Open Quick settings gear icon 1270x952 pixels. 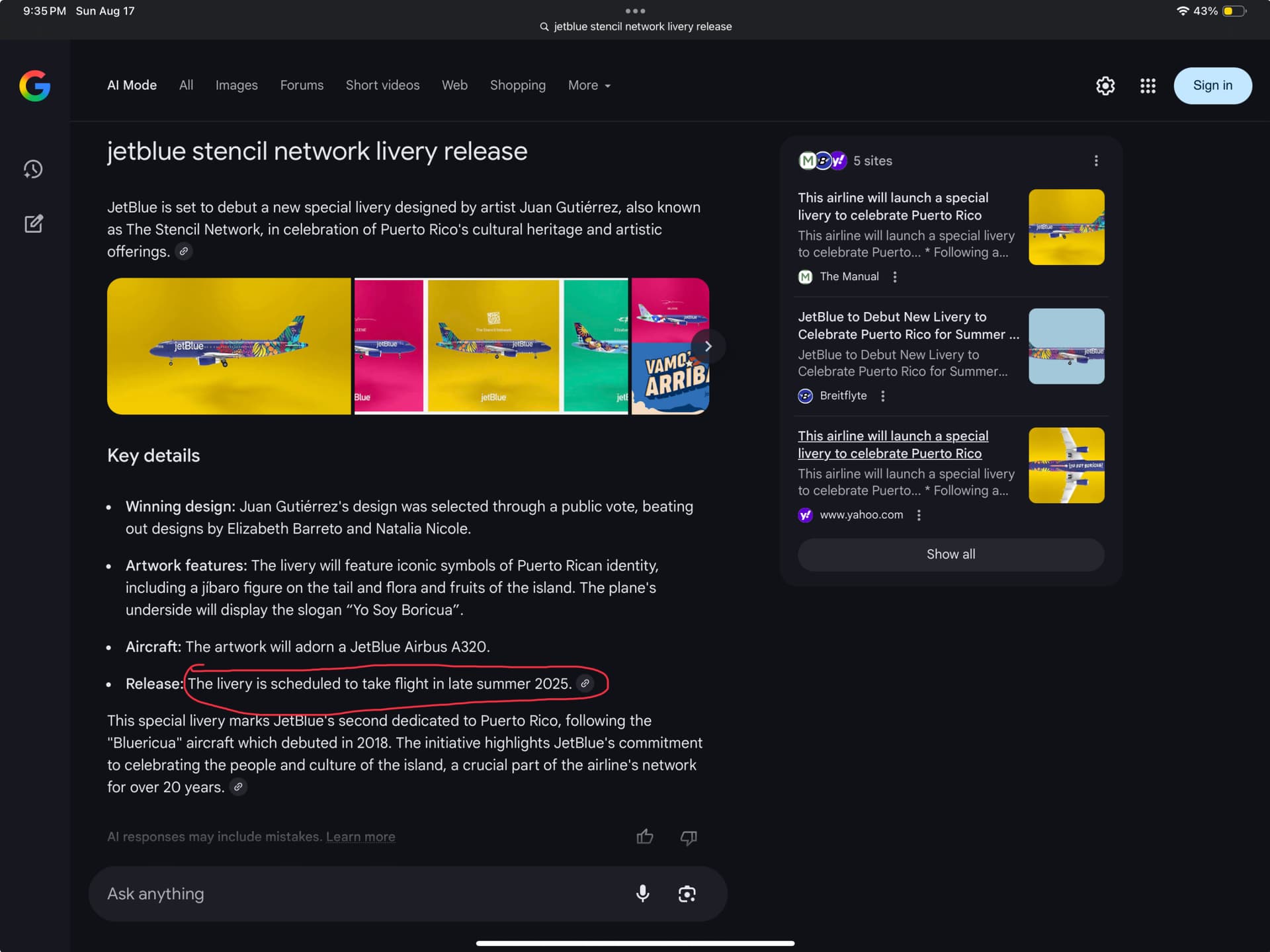point(1105,86)
